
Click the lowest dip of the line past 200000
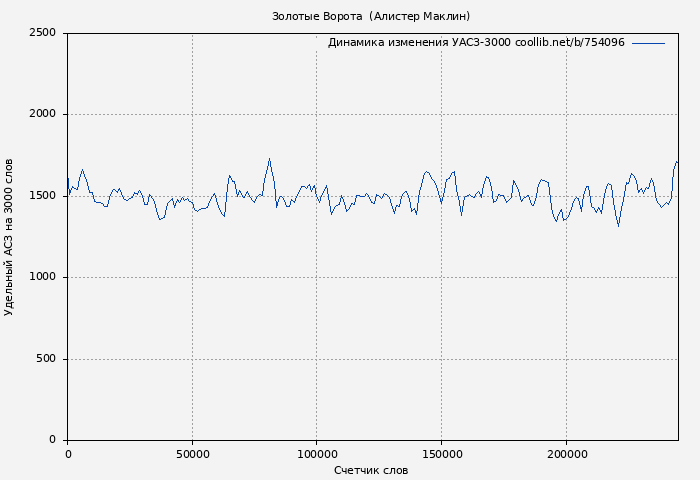pyautogui.click(x=618, y=226)
